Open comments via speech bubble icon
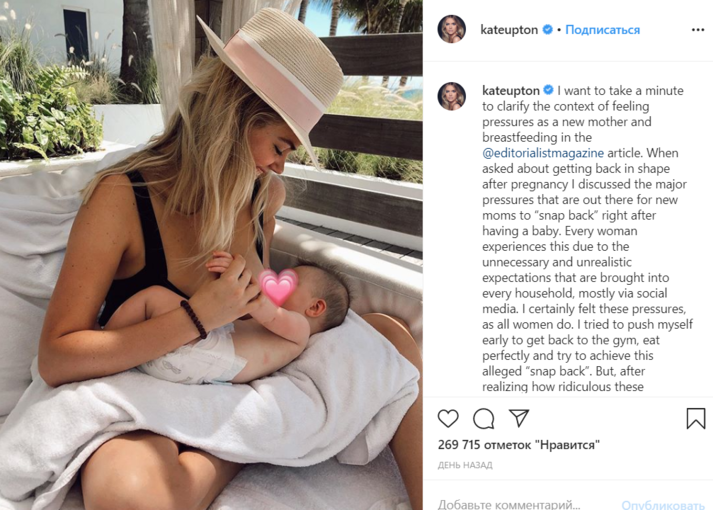The width and height of the screenshot is (713, 510). pos(483,418)
